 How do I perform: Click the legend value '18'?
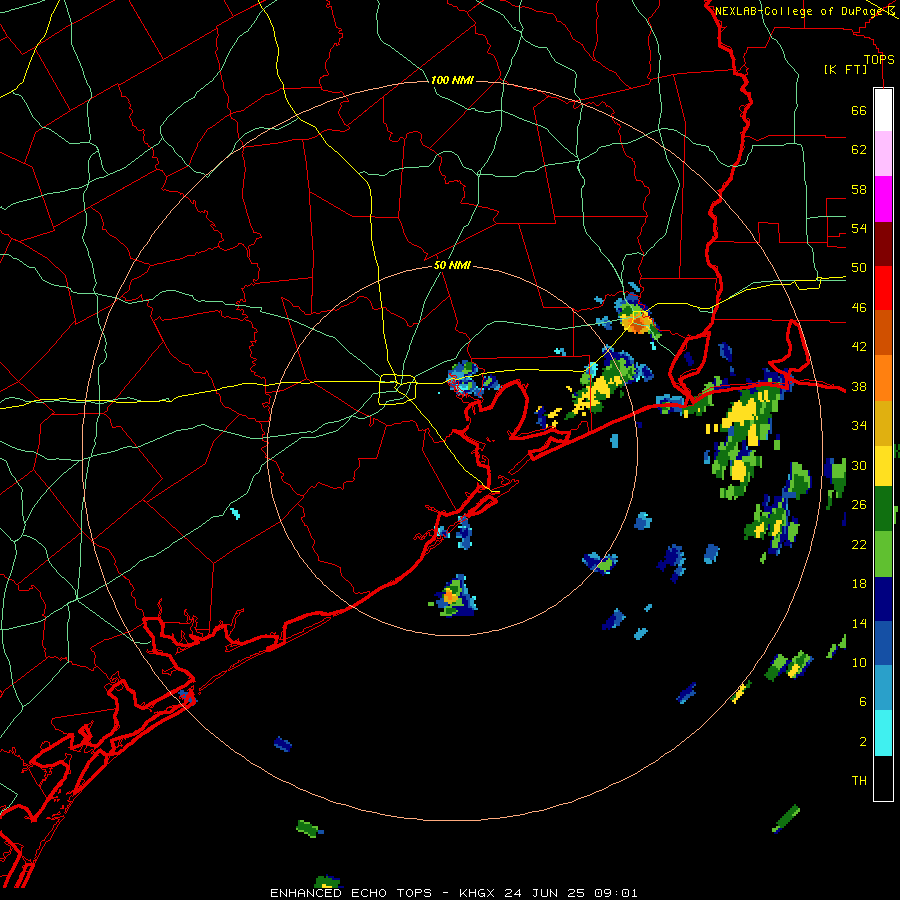859,584
